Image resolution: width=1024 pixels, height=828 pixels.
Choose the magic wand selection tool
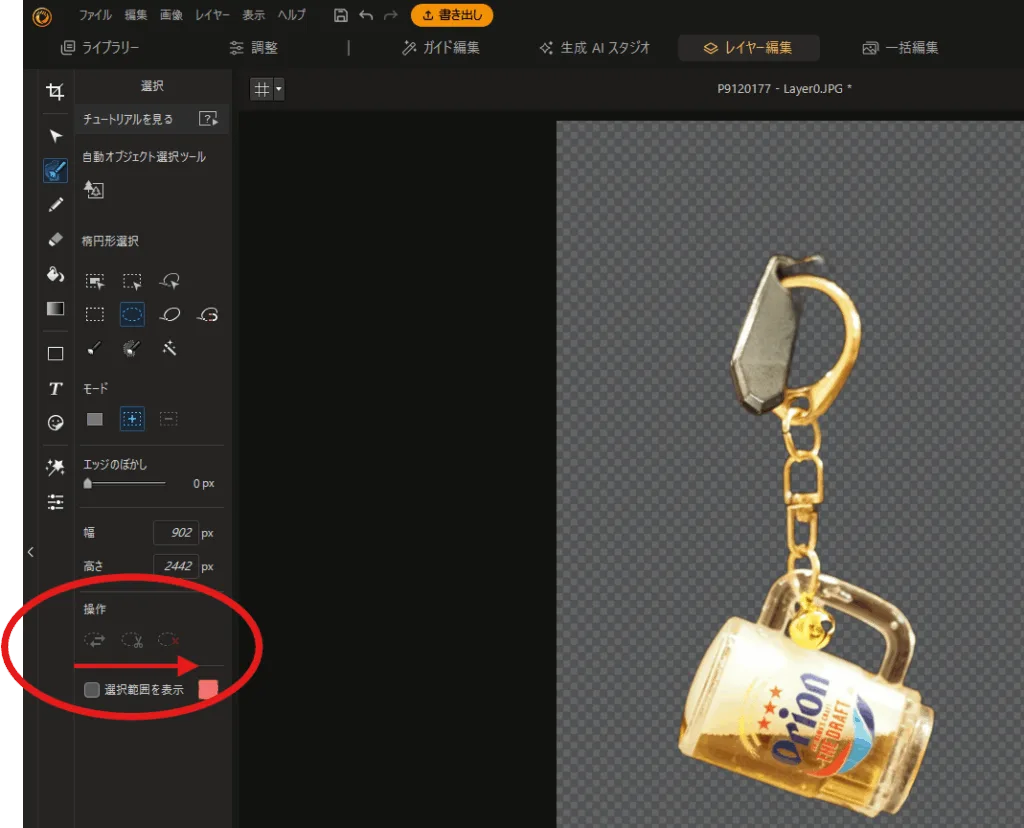tap(170, 348)
